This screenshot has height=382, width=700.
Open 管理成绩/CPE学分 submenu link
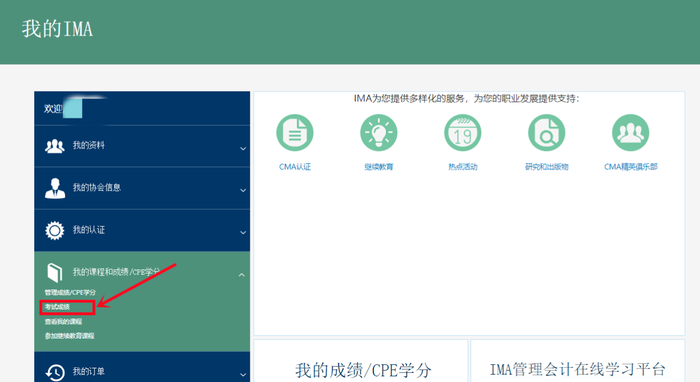pos(70,292)
